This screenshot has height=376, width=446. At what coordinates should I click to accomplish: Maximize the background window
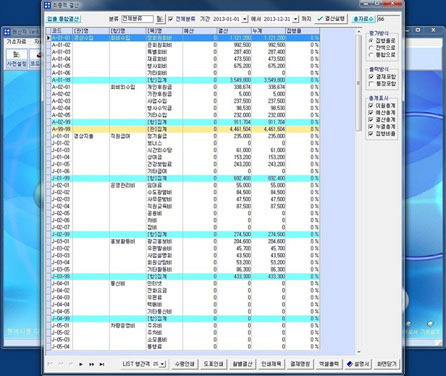coord(418,30)
